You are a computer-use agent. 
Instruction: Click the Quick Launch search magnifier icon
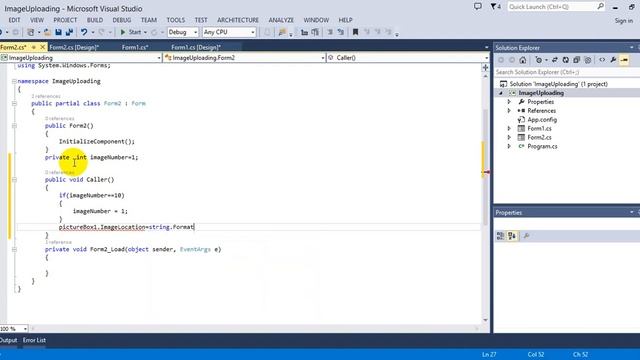coord(600,7)
